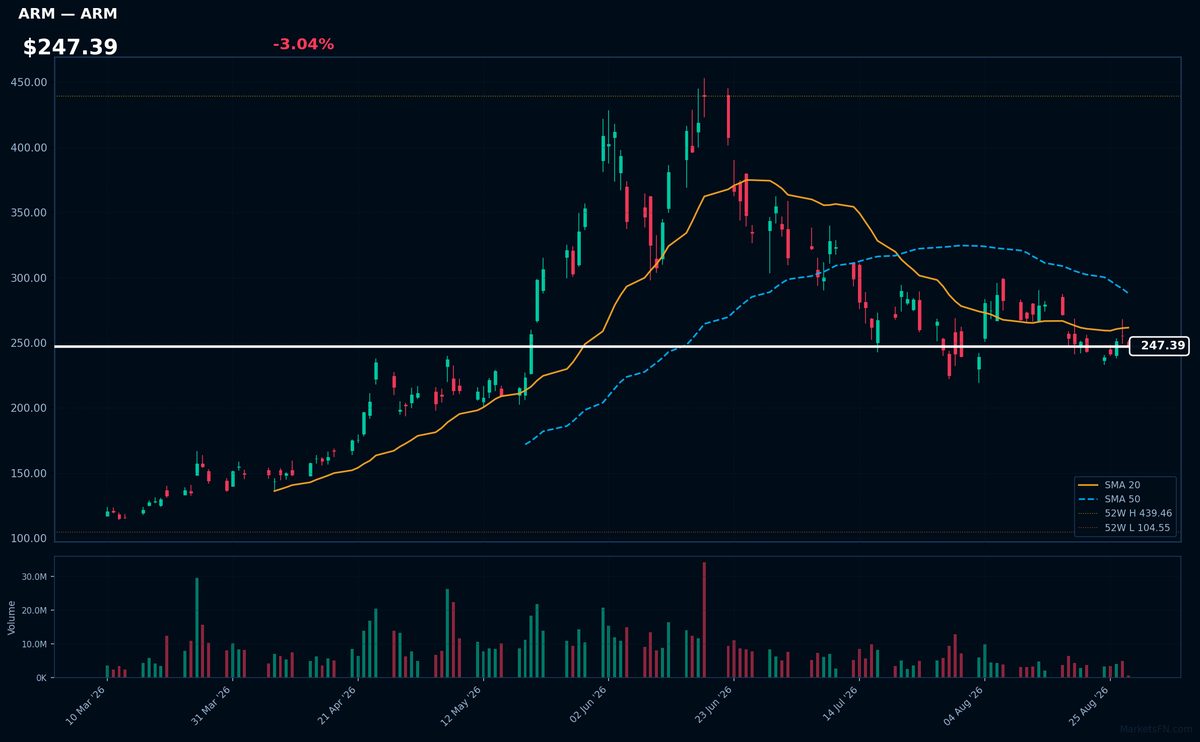Click 52W L 104.55 legend entry
The width and height of the screenshot is (1200, 742).
tap(1125, 527)
